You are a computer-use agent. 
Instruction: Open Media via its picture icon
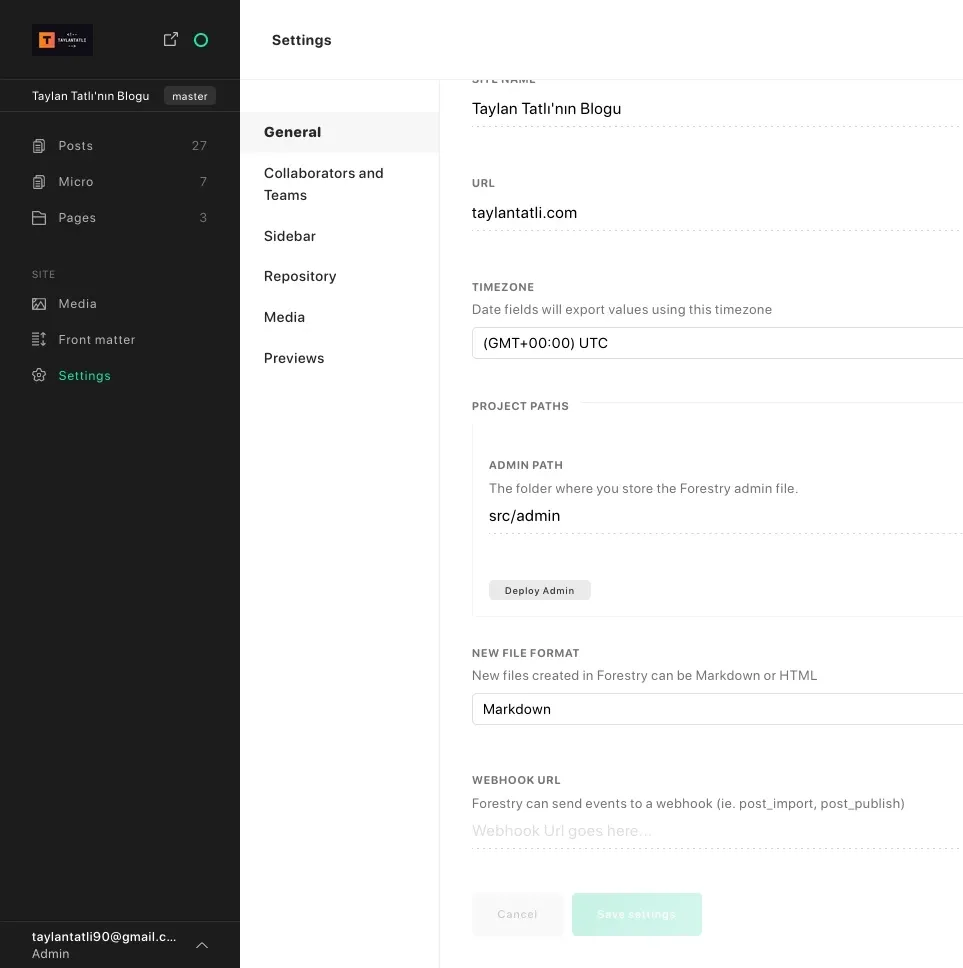tap(39, 304)
